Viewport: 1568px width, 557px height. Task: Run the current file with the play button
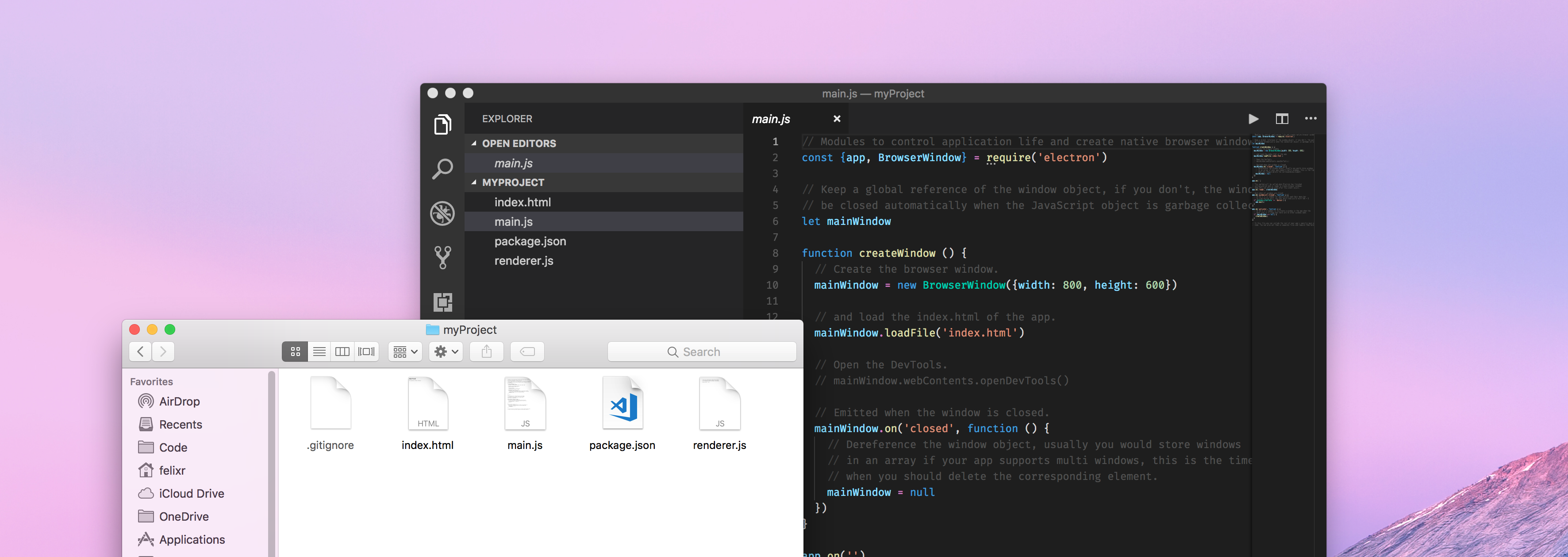1253,118
